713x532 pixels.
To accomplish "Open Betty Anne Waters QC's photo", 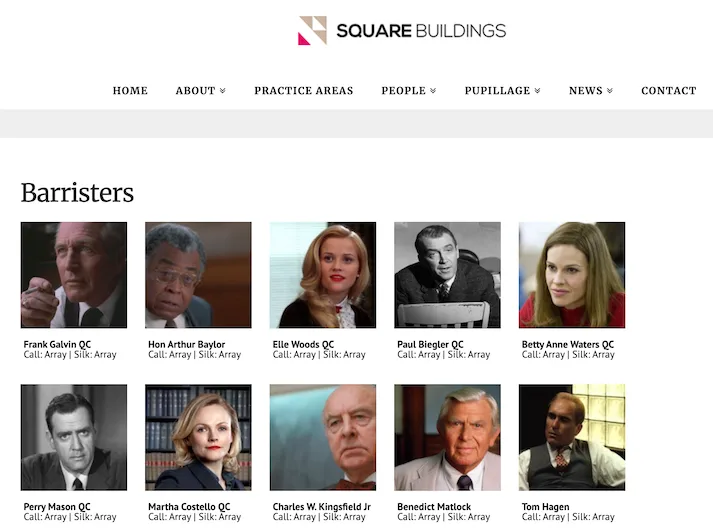I will 572,275.
